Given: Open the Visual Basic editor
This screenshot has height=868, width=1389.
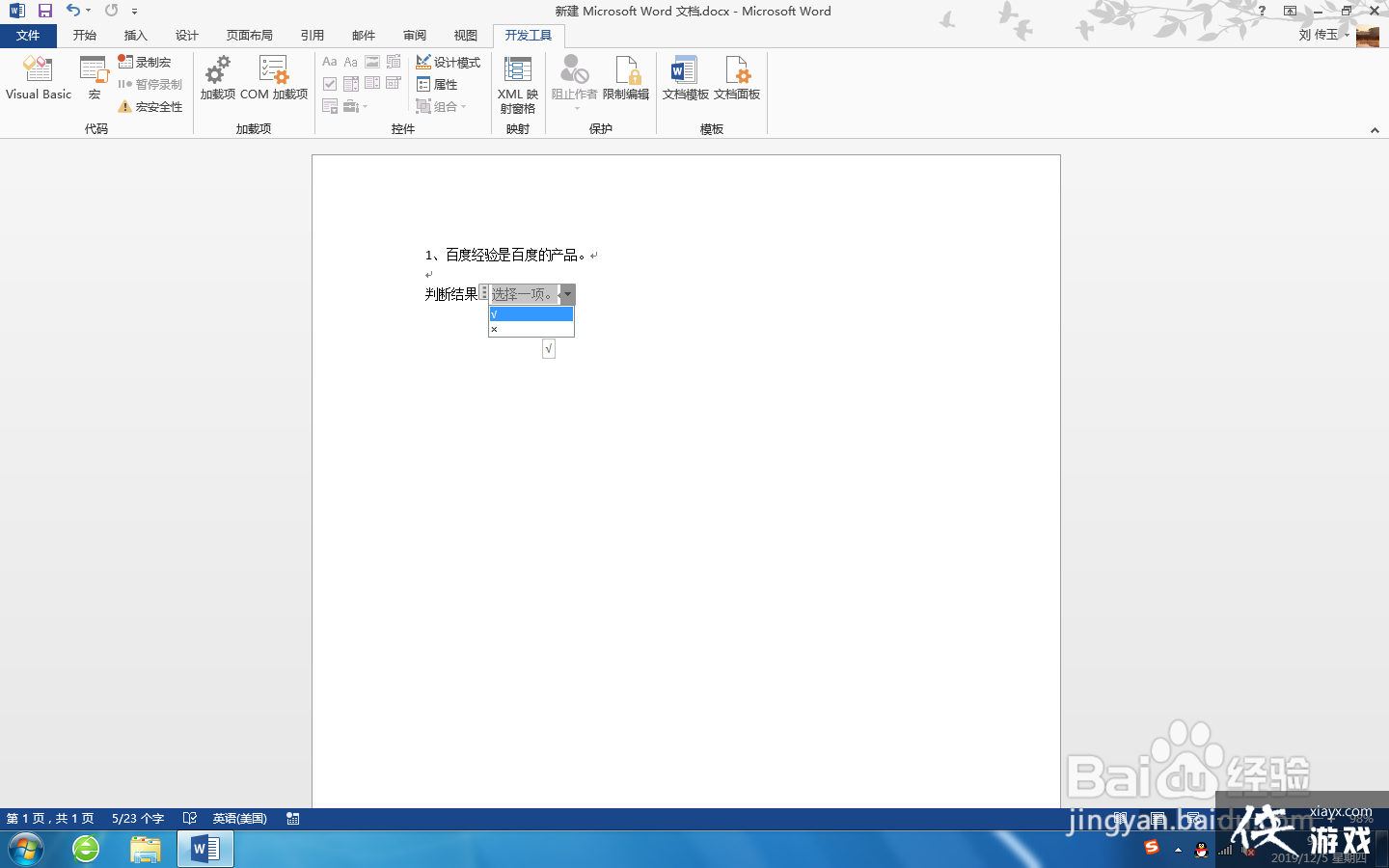Looking at the screenshot, I should [x=39, y=77].
